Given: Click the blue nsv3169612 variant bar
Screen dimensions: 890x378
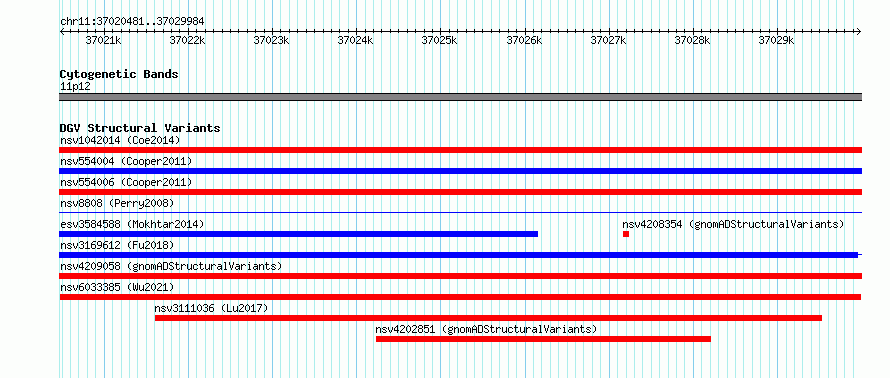Looking at the screenshot, I should click(459, 255).
